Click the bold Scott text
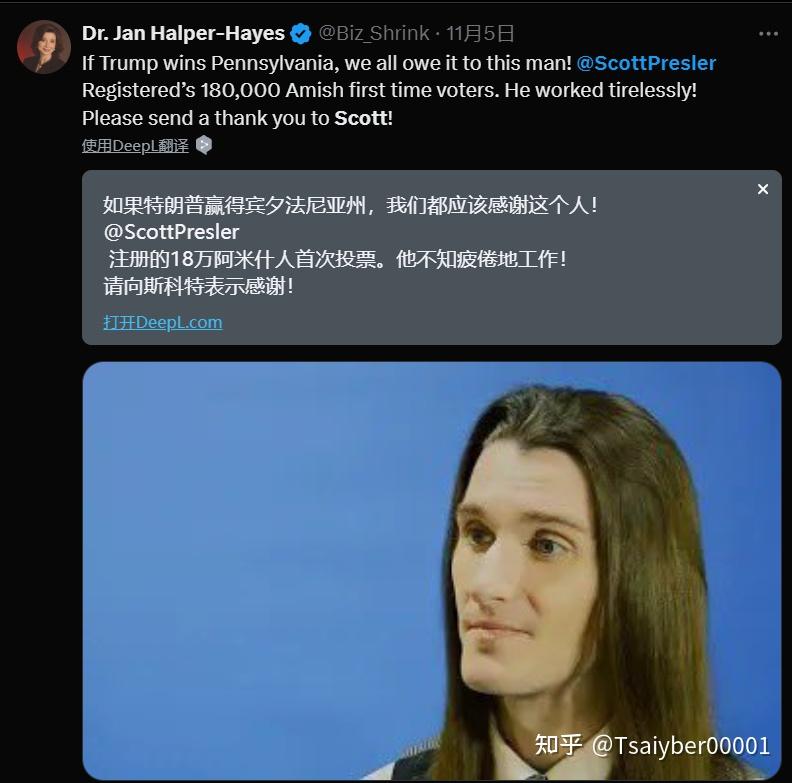The width and height of the screenshot is (792, 783). (364, 118)
